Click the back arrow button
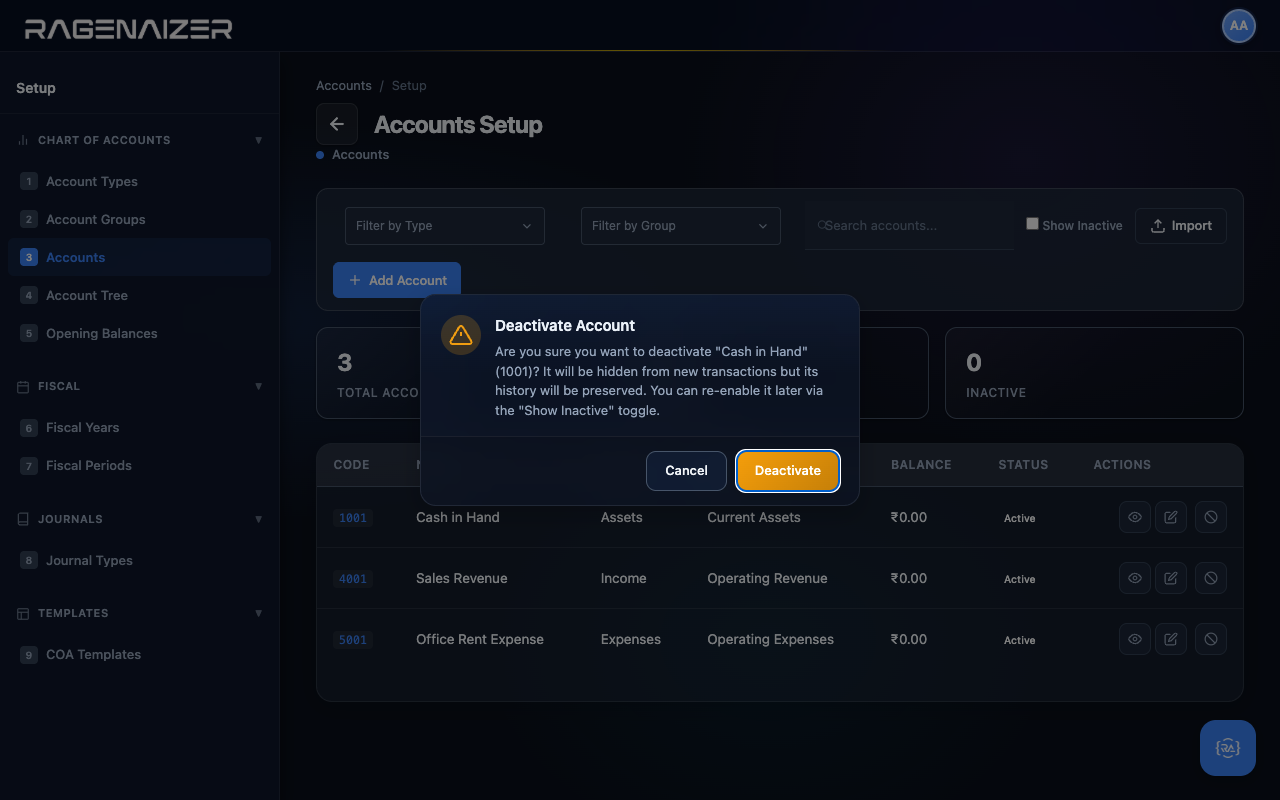The height and width of the screenshot is (800, 1280). 337,124
